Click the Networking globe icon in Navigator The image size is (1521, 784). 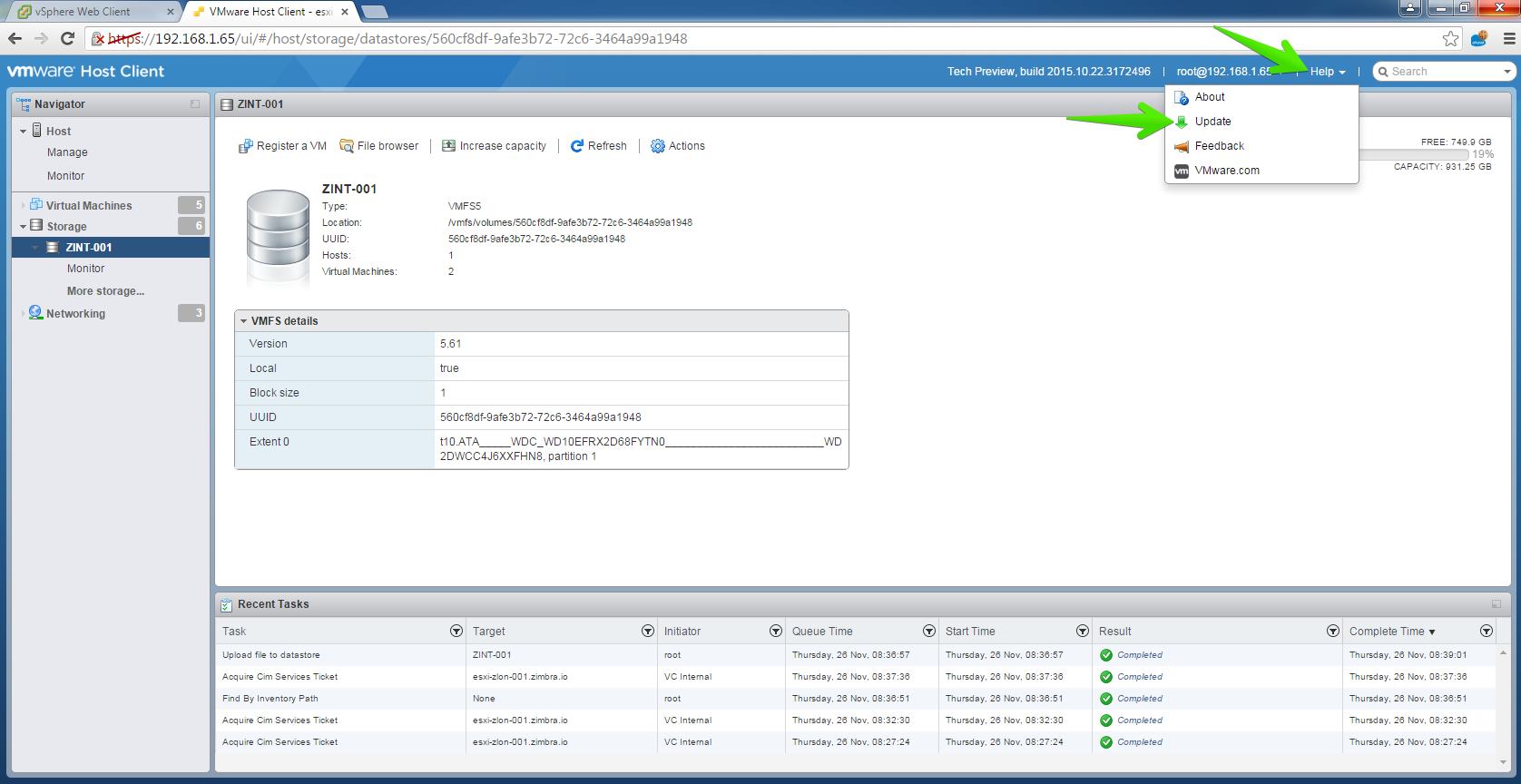[x=36, y=313]
